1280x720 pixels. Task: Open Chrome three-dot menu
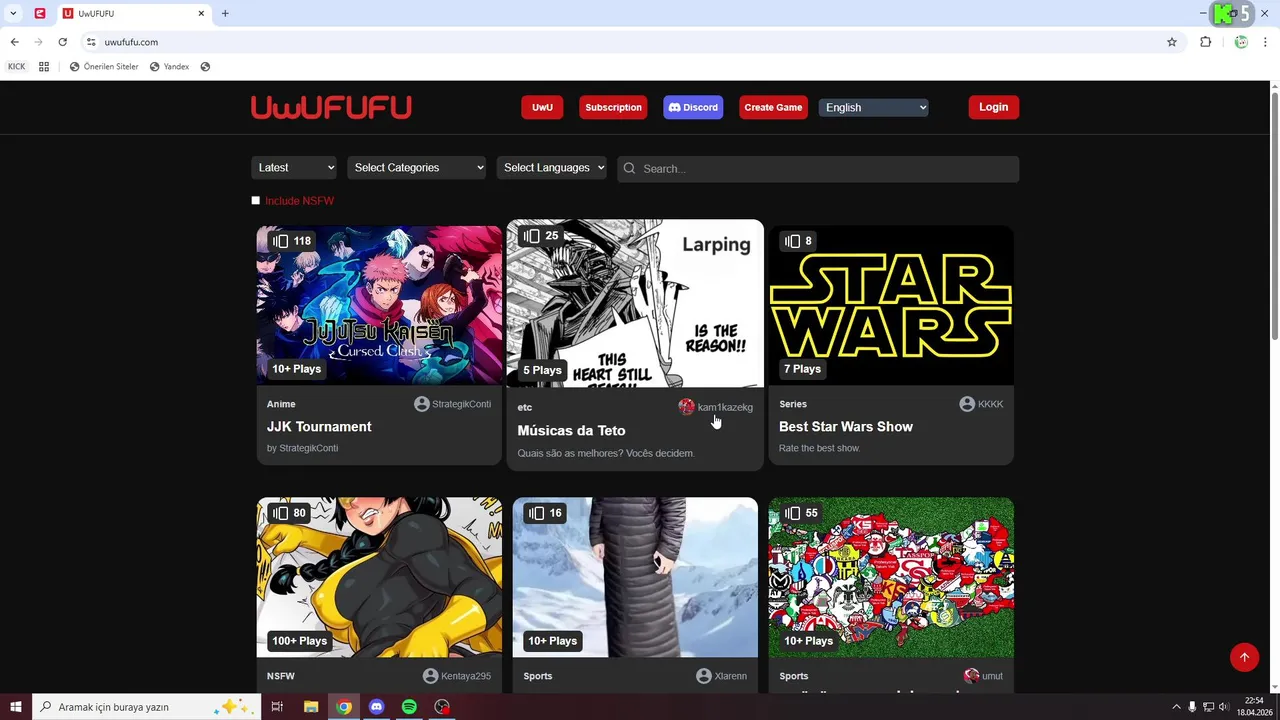(x=1266, y=42)
